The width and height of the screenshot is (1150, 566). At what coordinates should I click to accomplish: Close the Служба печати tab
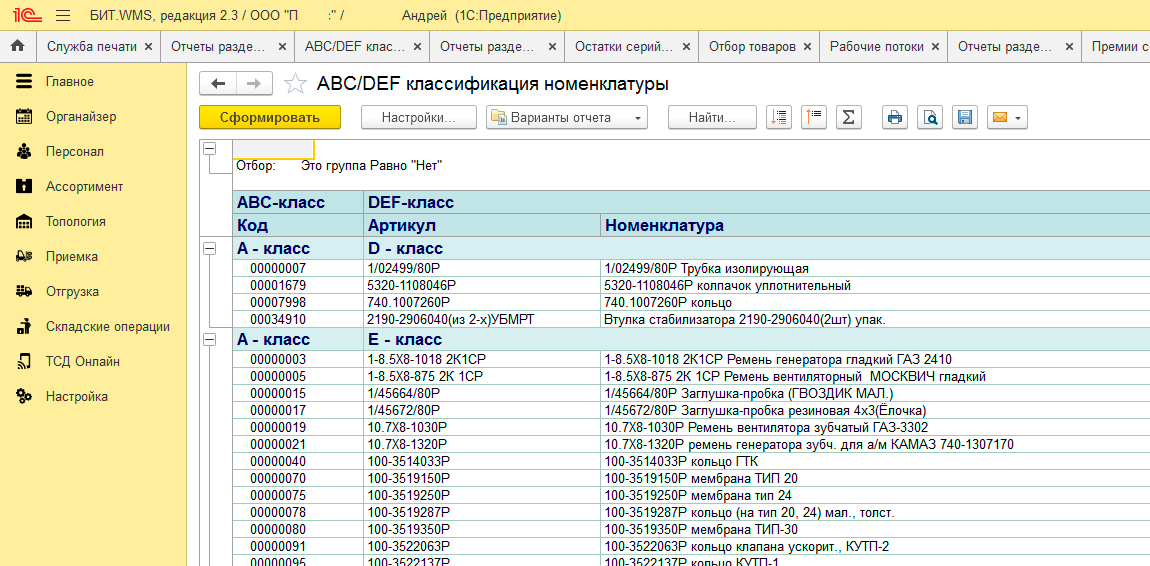pyautogui.click(x=148, y=46)
